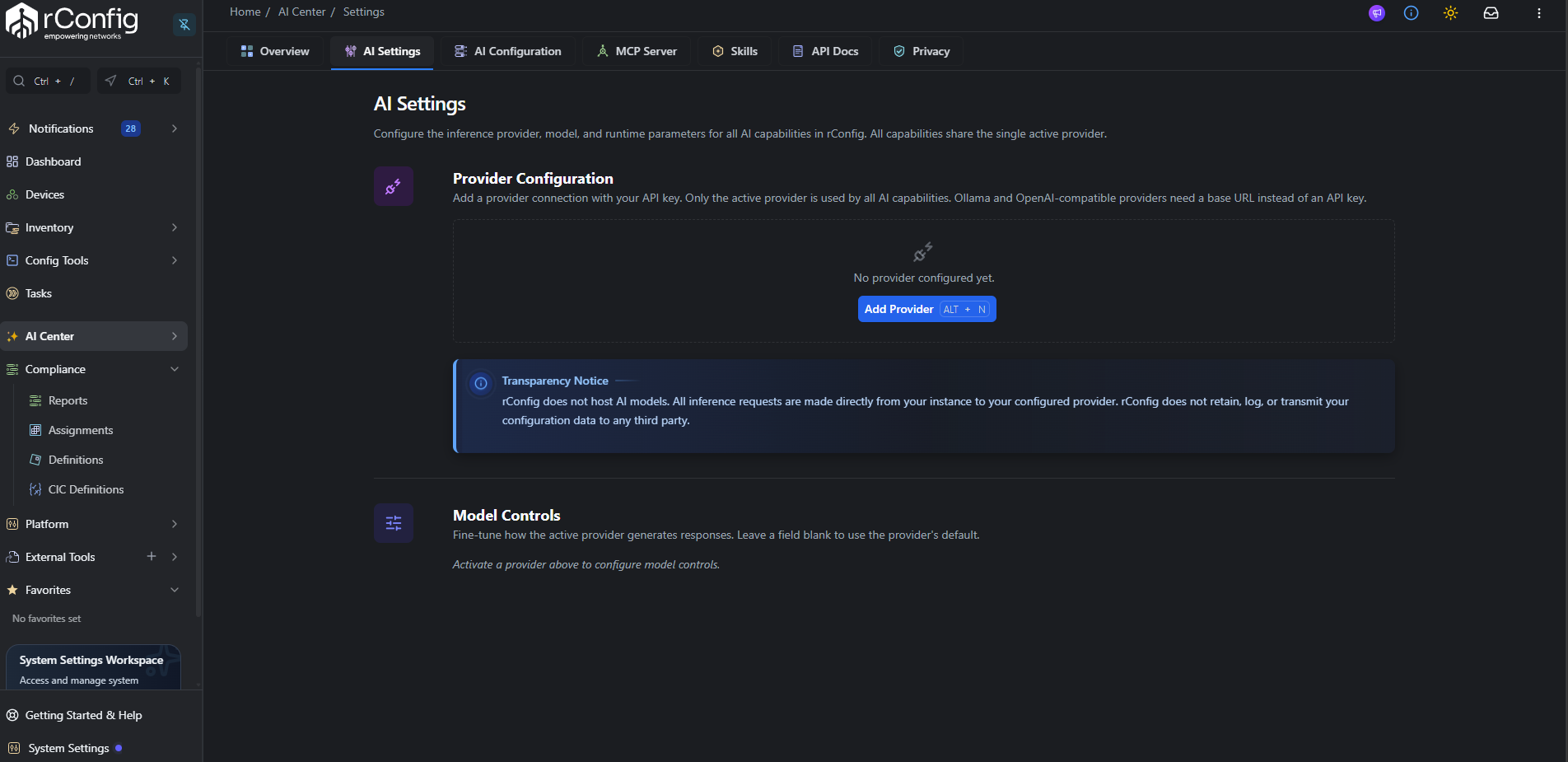Screen dimensions: 1568x762
Task: Open Reports under Compliance
Action: [68, 400]
